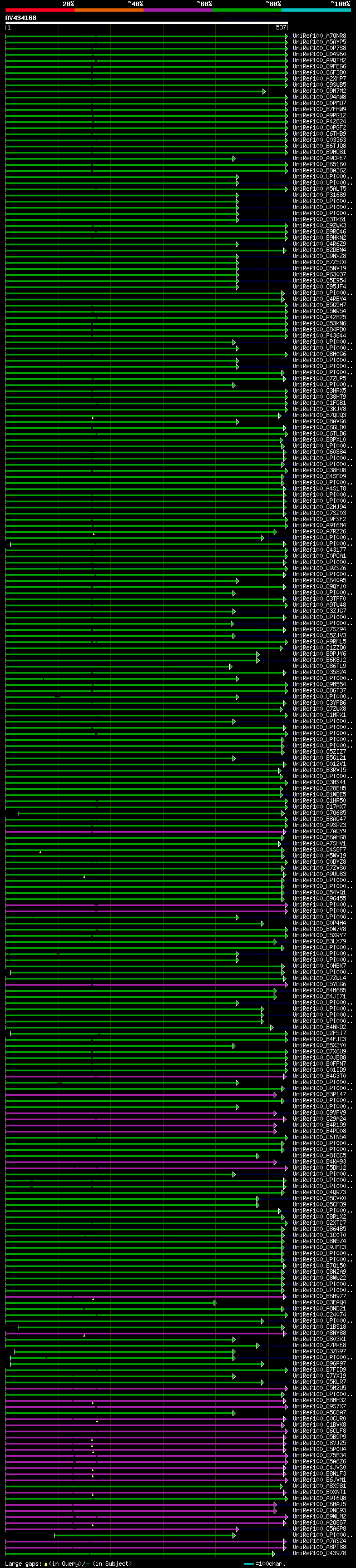Open hit UniRef100_Q9VFV9
The height and width of the screenshot is (1568, 356).
(x=319, y=1112)
